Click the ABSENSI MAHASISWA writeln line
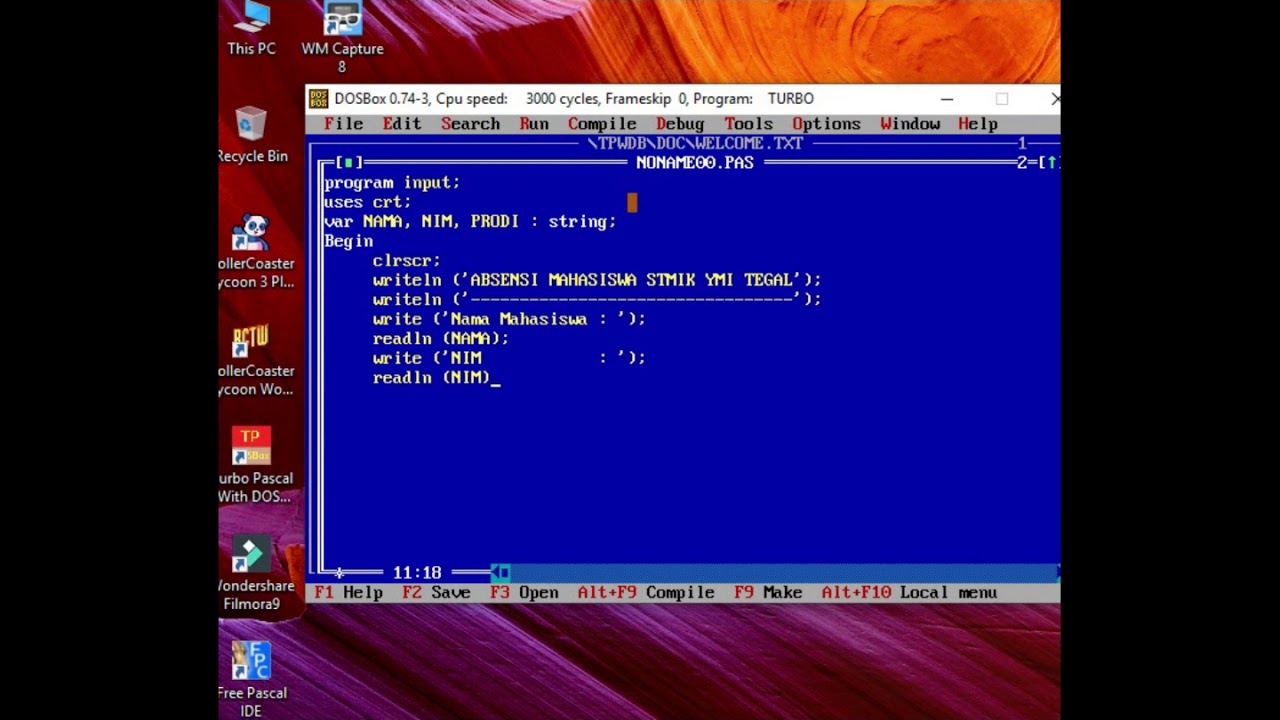The width and height of the screenshot is (1280, 720). pyautogui.click(x=597, y=280)
